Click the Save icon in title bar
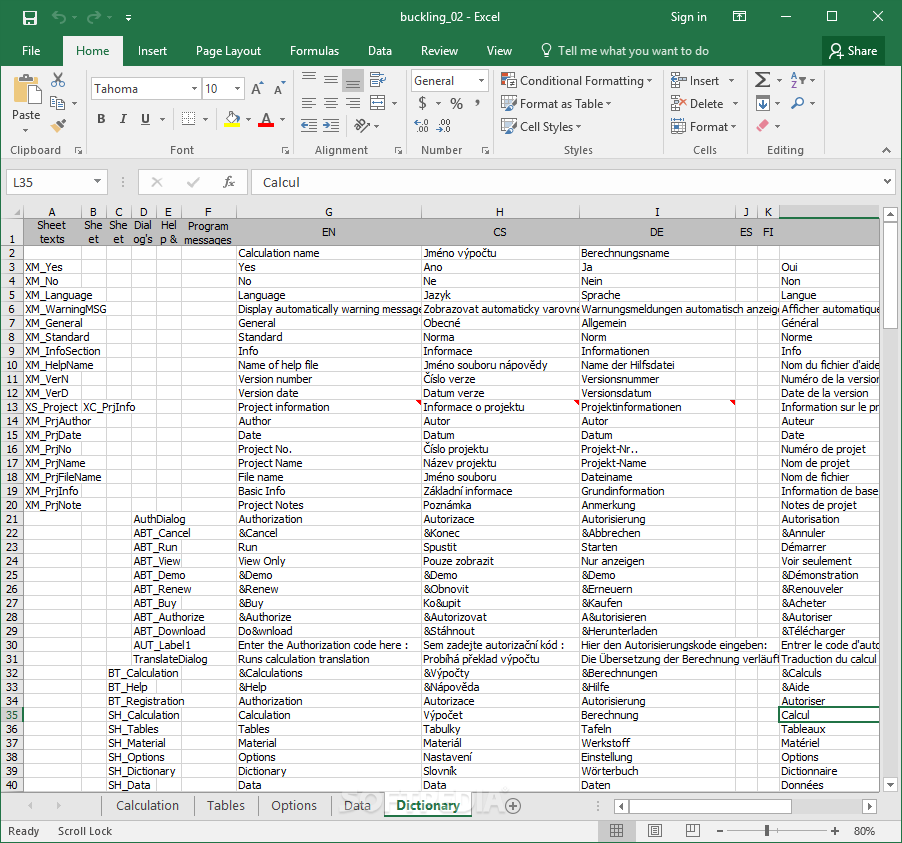Viewport: 902px width, 843px height. pos(29,17)
